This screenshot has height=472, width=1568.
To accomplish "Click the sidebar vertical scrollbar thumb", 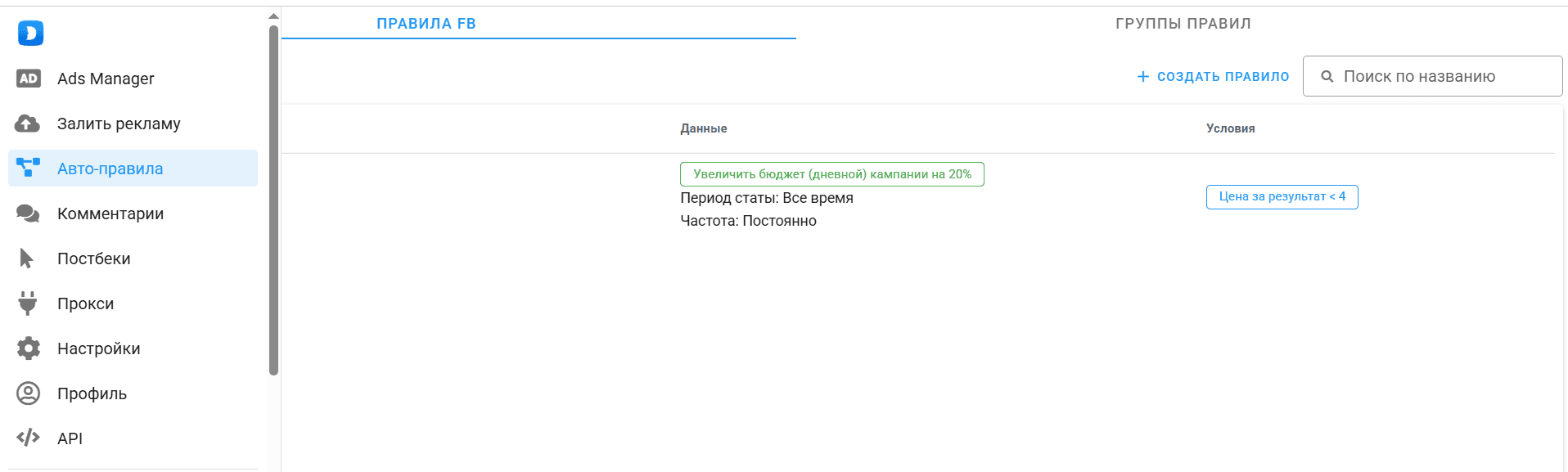I will pyautogui.click(x=273, y=200).
